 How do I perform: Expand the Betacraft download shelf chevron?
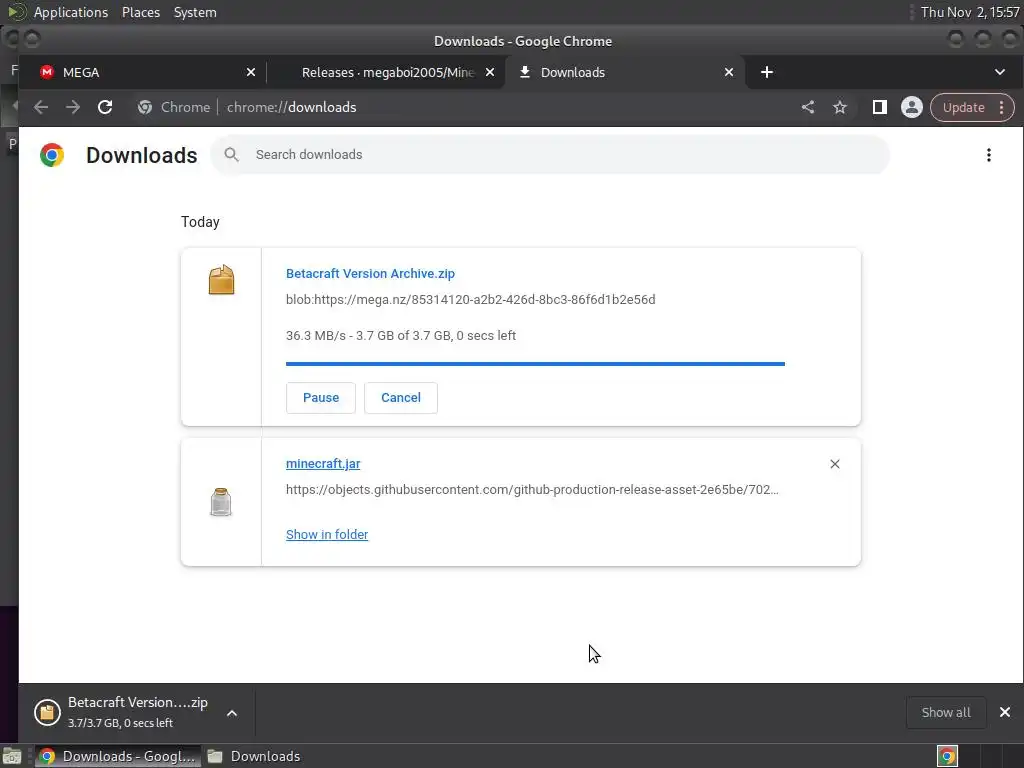[232, 713]
